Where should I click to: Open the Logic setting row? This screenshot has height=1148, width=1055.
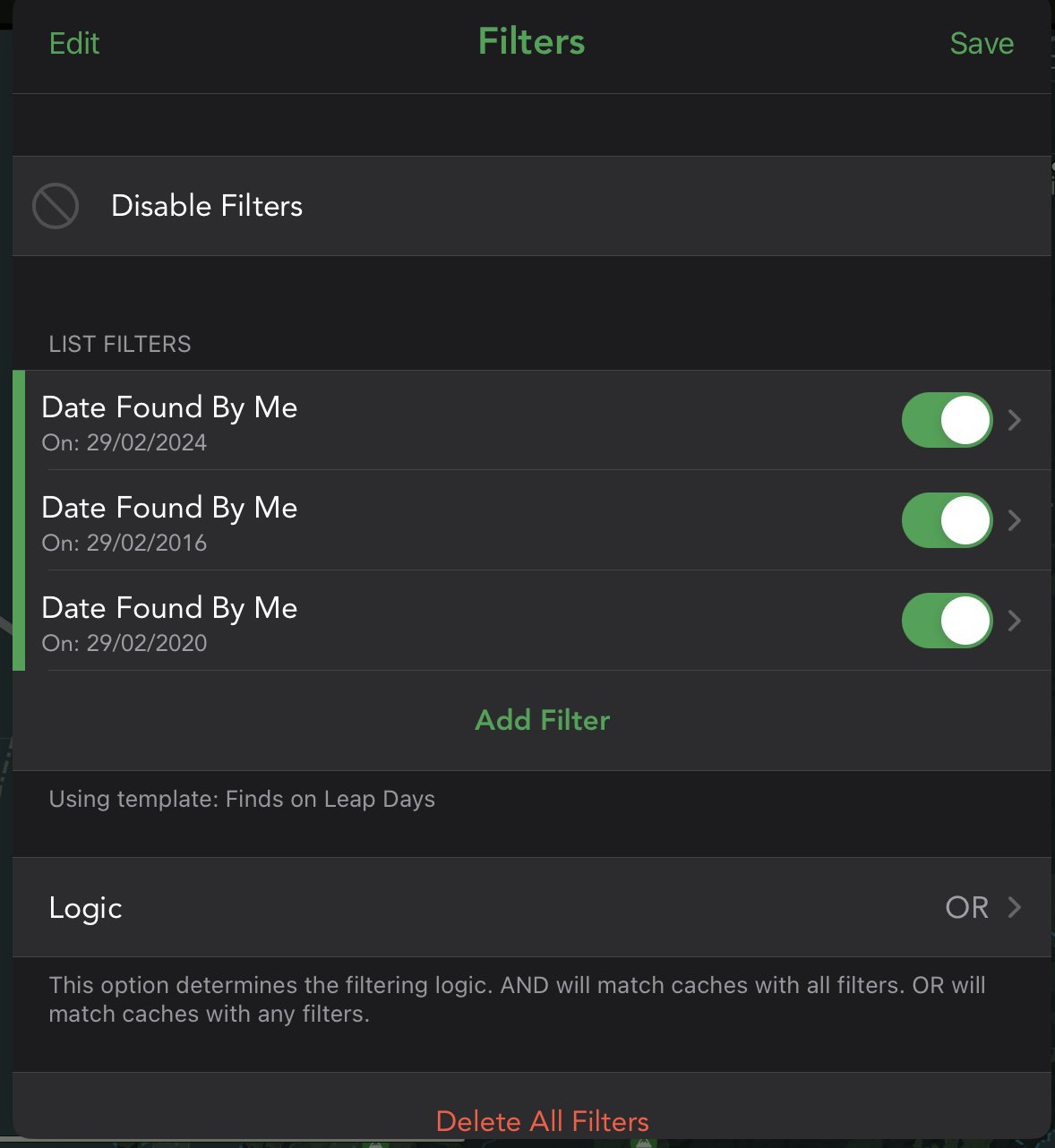(x=85, y=907)
